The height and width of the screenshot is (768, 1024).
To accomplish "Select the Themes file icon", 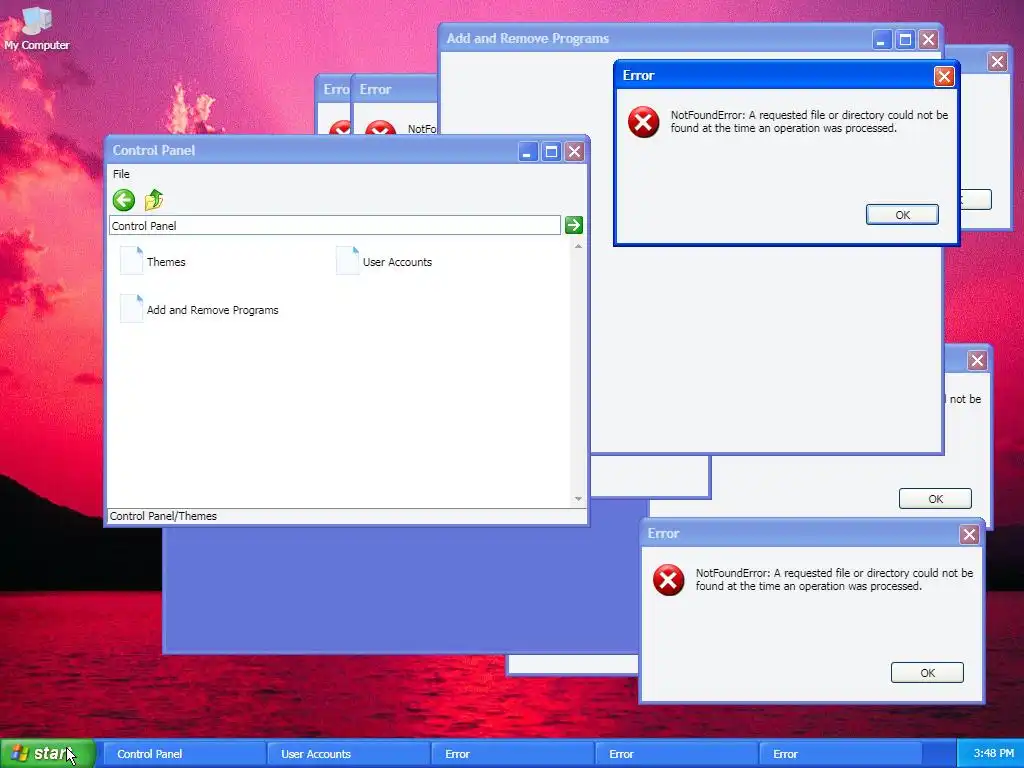I will [131, 261].
